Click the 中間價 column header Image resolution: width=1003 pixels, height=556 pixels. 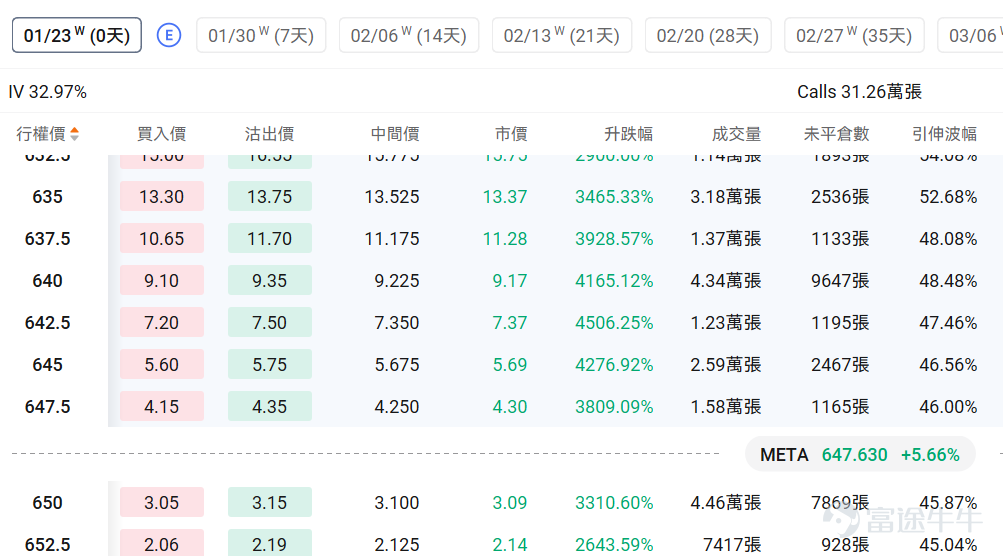395,134
